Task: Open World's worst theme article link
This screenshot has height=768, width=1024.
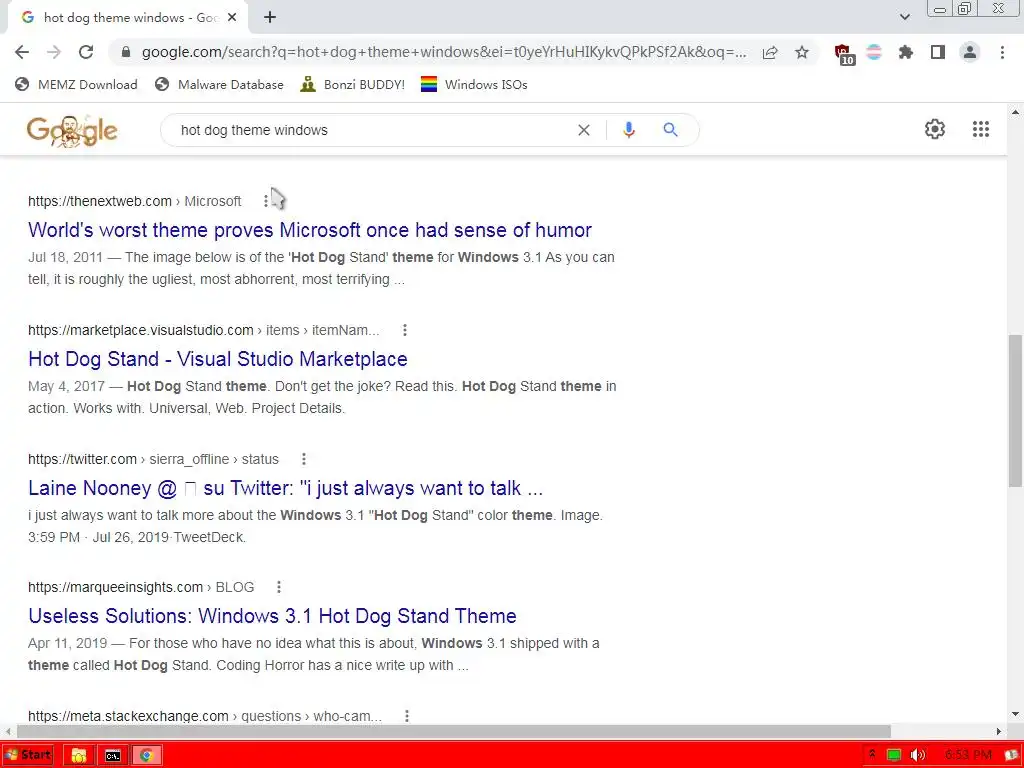Action: [x=310, y=230]
